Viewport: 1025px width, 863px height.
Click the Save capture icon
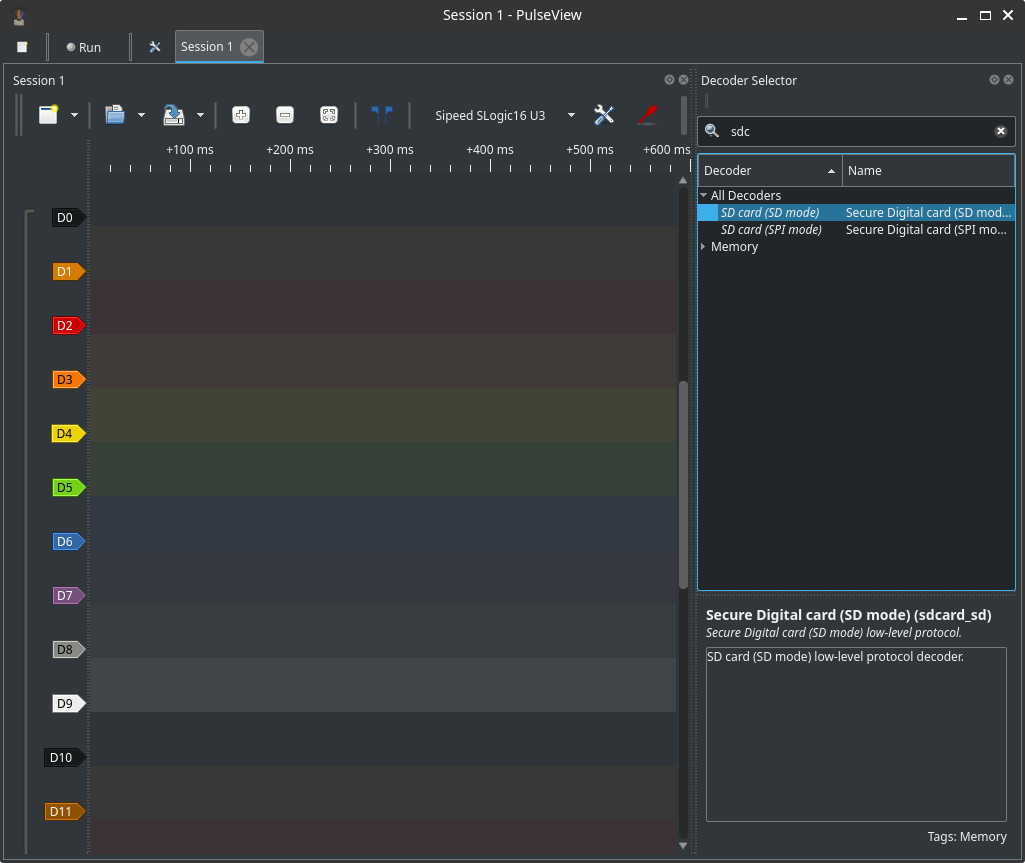[174, 115]
